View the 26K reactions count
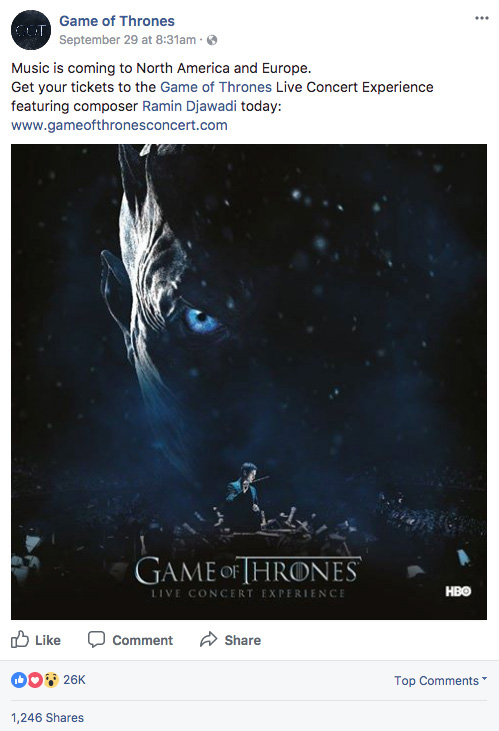499x731 pixels. coord(74,680)
